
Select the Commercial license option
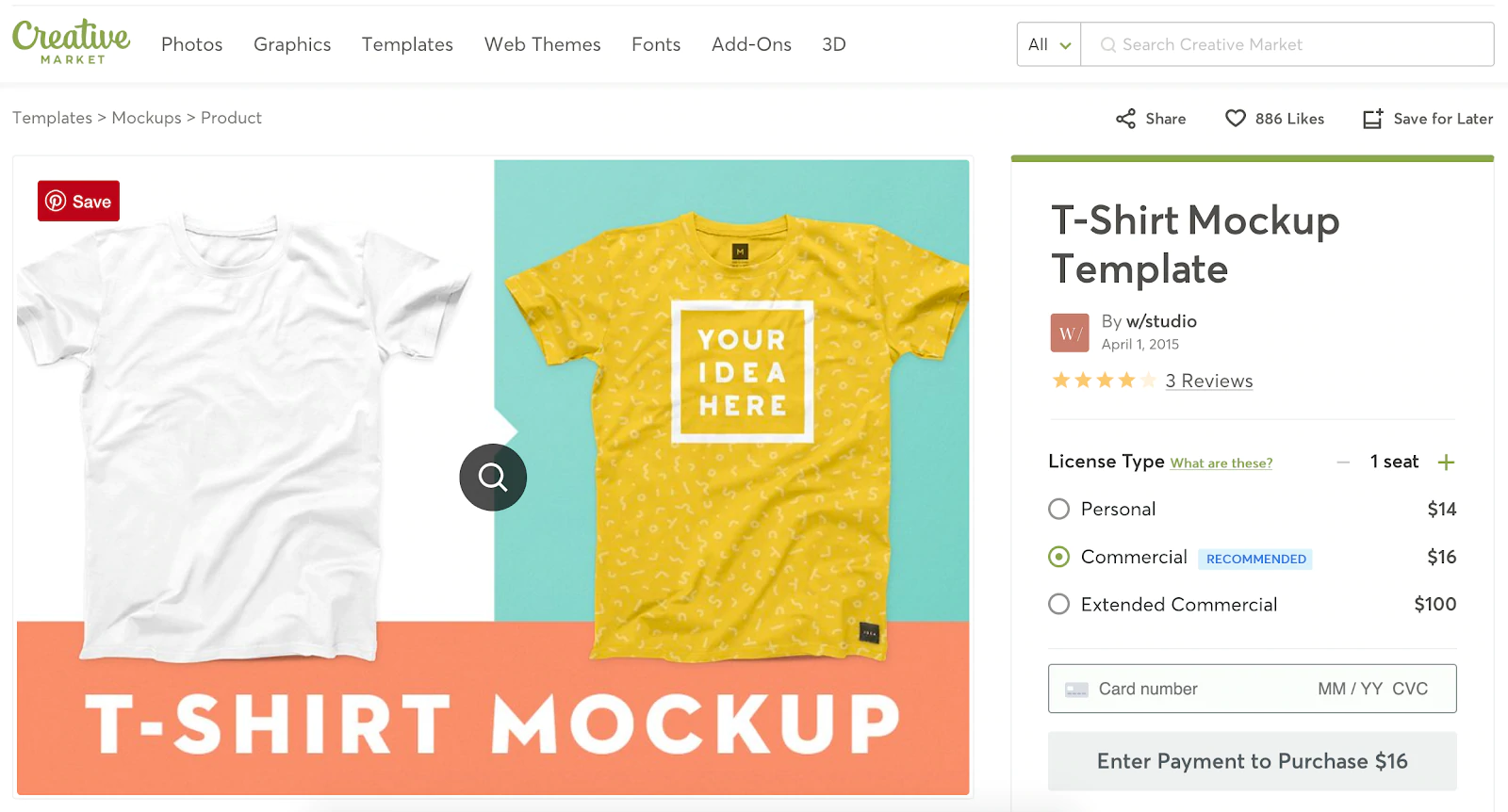point(1059,557)
